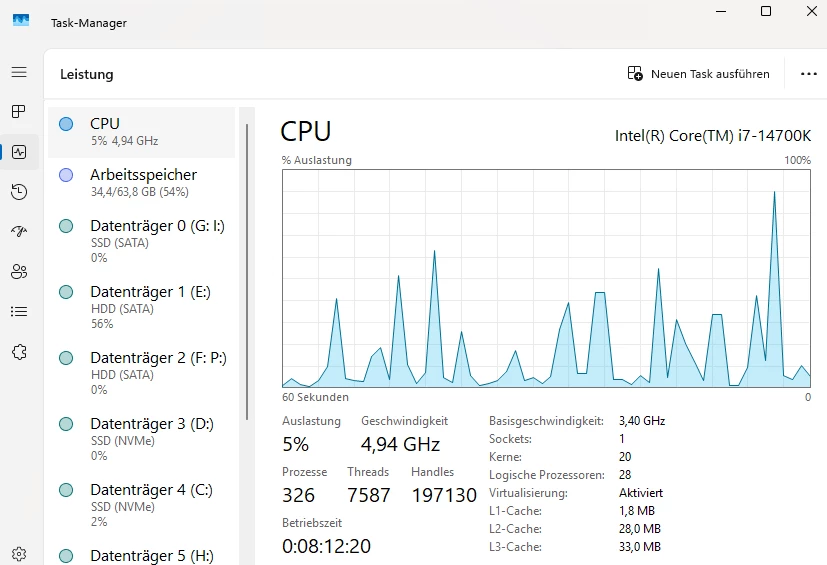
Task: Click the Kerne value '20'
Action: (625, 457)
